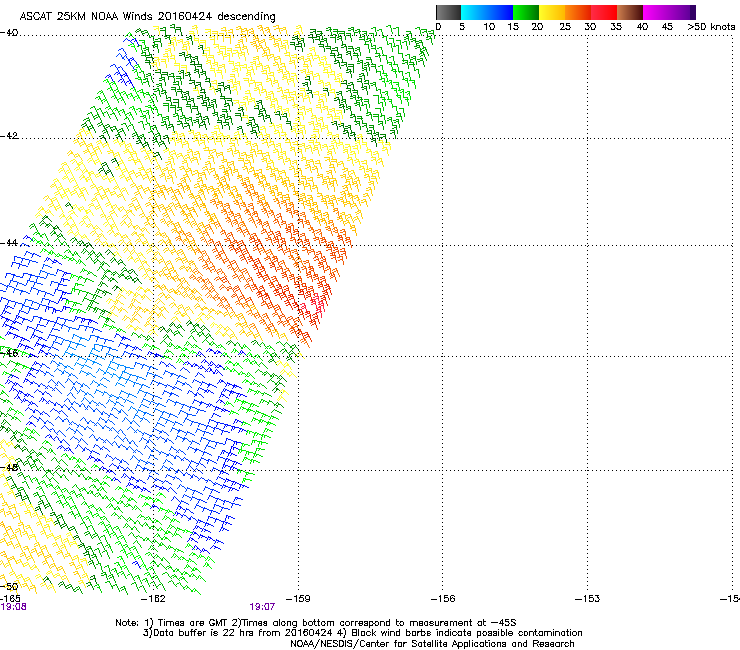The image size is (740, 650).
Task: Click the gray 0-5 knots color swatch
Action: pyautogui.click(x=448, y=12)
